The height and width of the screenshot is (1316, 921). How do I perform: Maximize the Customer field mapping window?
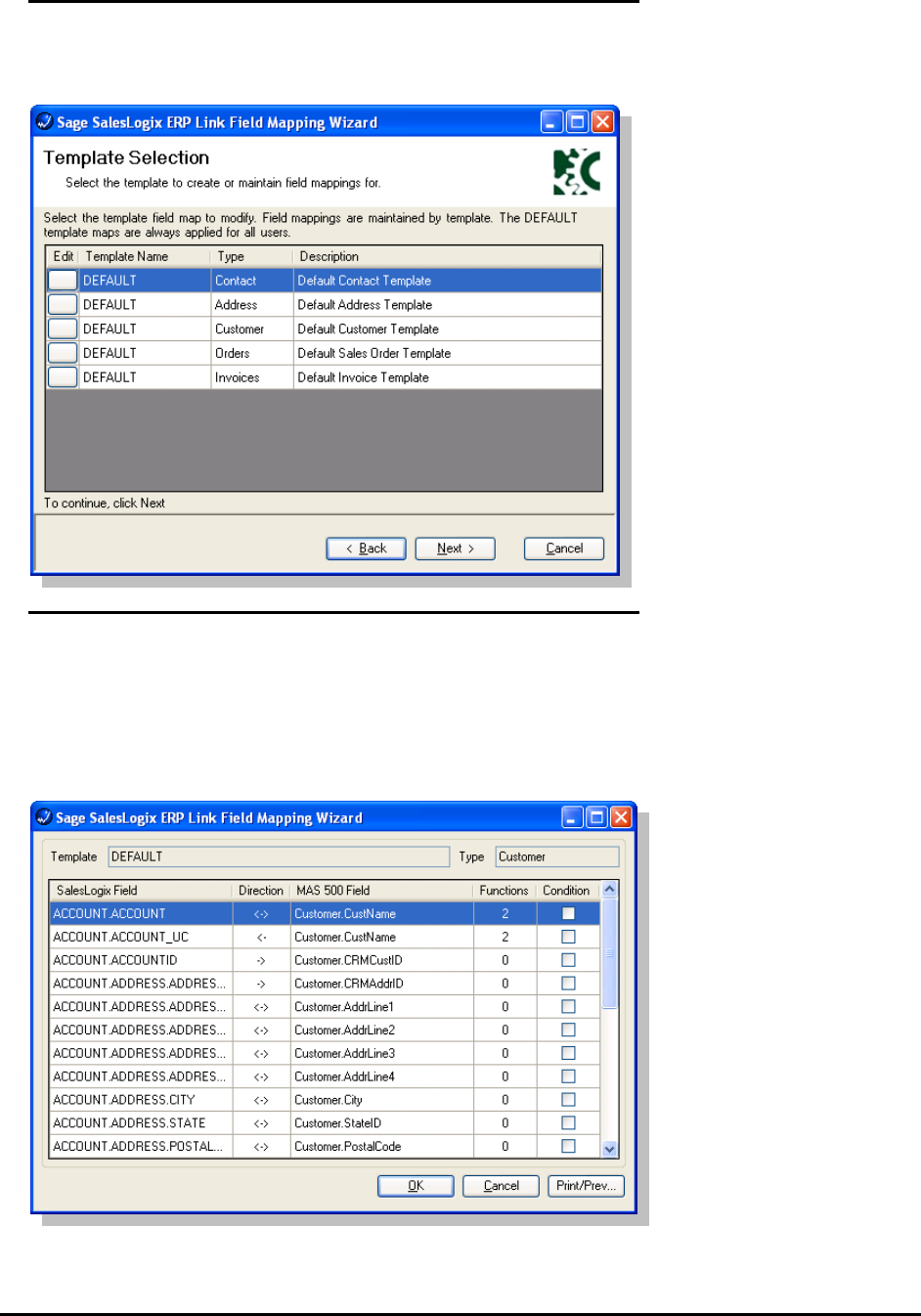tap(596, 817)
